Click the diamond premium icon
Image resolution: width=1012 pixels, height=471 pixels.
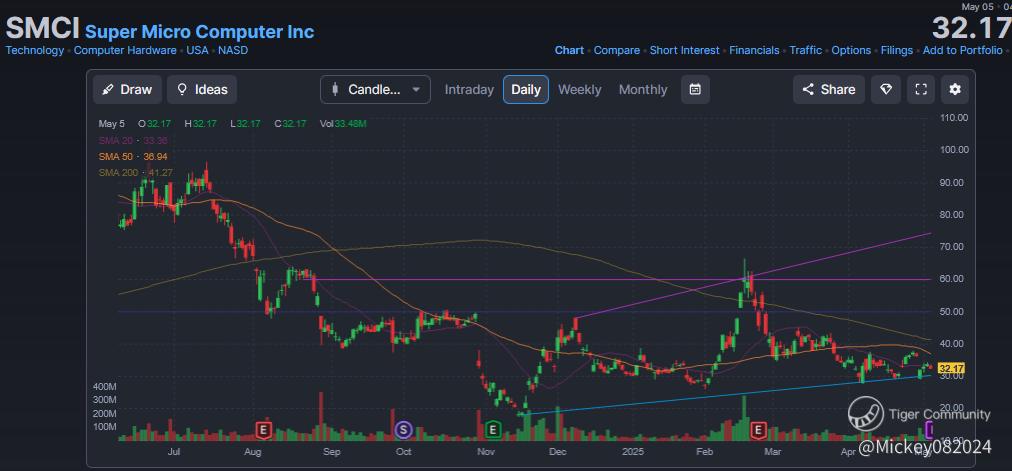[x=886, y=90]
